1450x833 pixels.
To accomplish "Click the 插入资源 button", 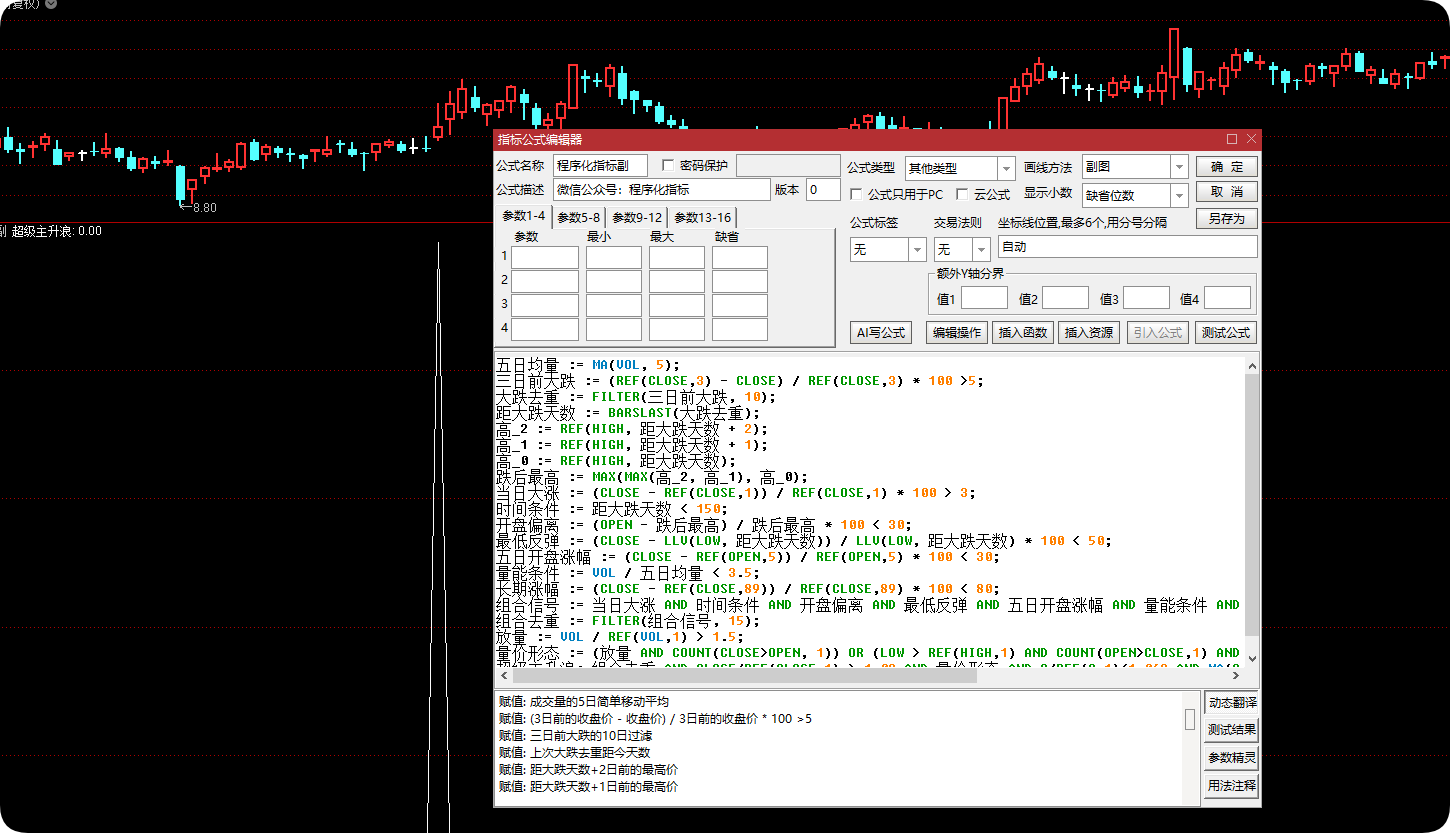I will coord(1089,333).
